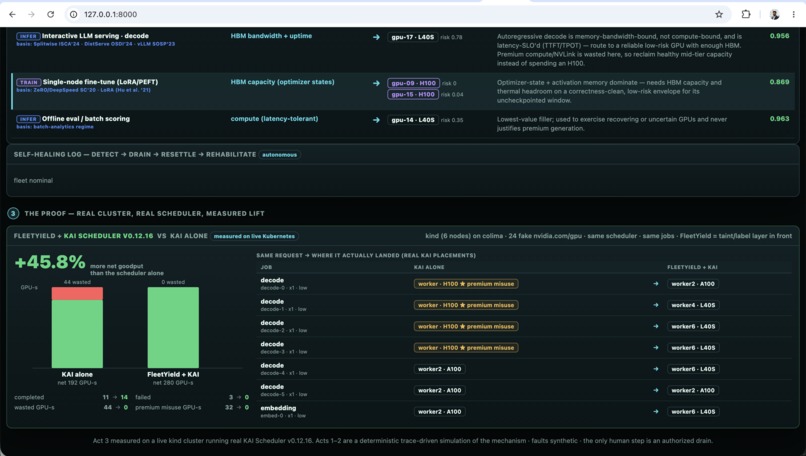806x456 pixels.
Task: Open the Chrome profile avatar
Action: pyautogui.click(x=774, y=14)
